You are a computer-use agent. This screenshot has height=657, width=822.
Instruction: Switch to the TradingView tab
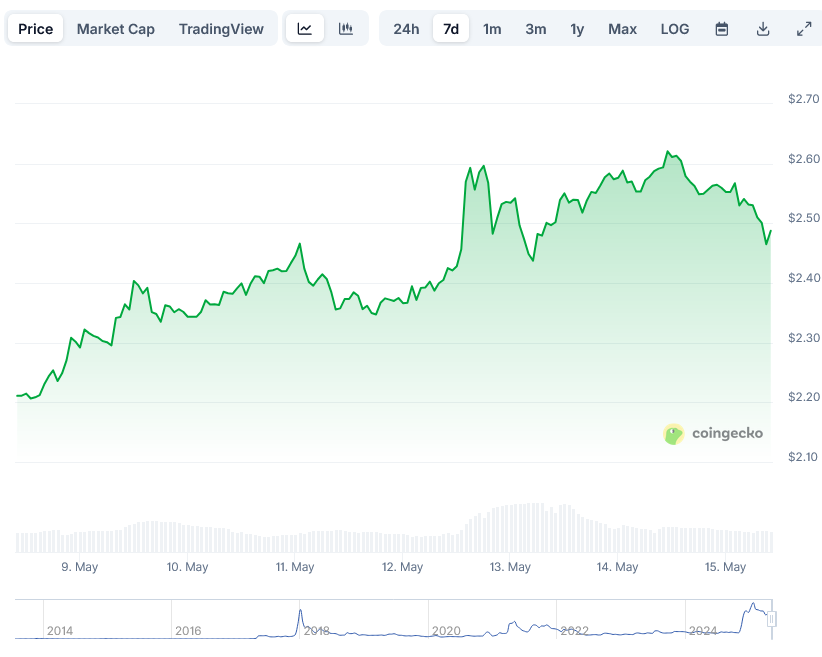pos(221,28)
